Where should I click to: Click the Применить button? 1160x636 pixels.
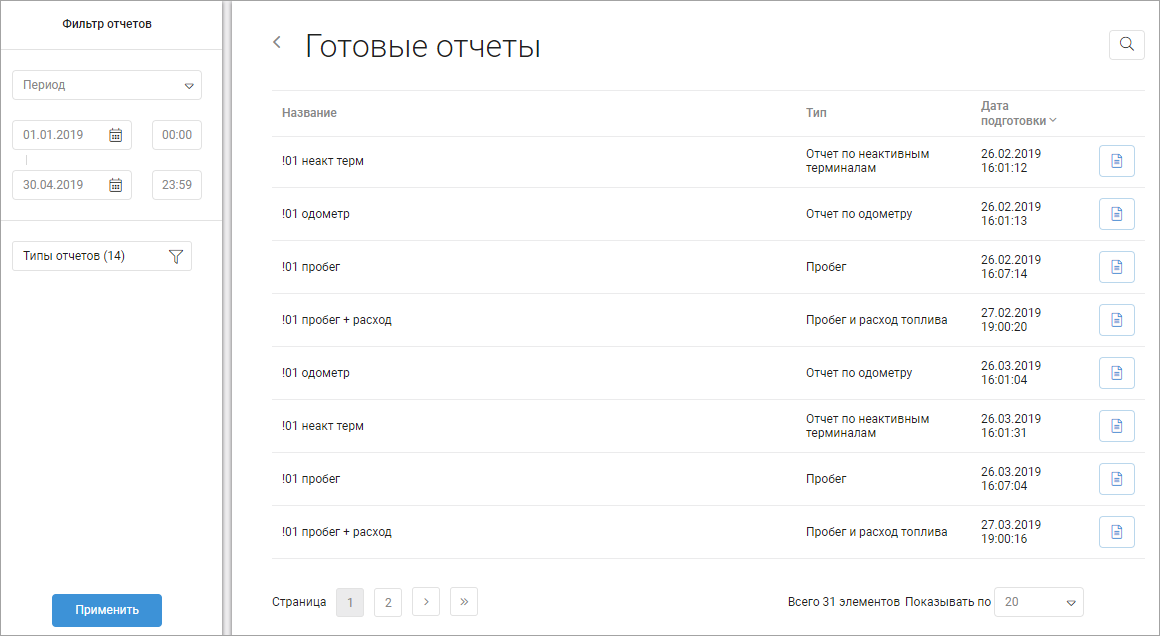coord(107,610)
